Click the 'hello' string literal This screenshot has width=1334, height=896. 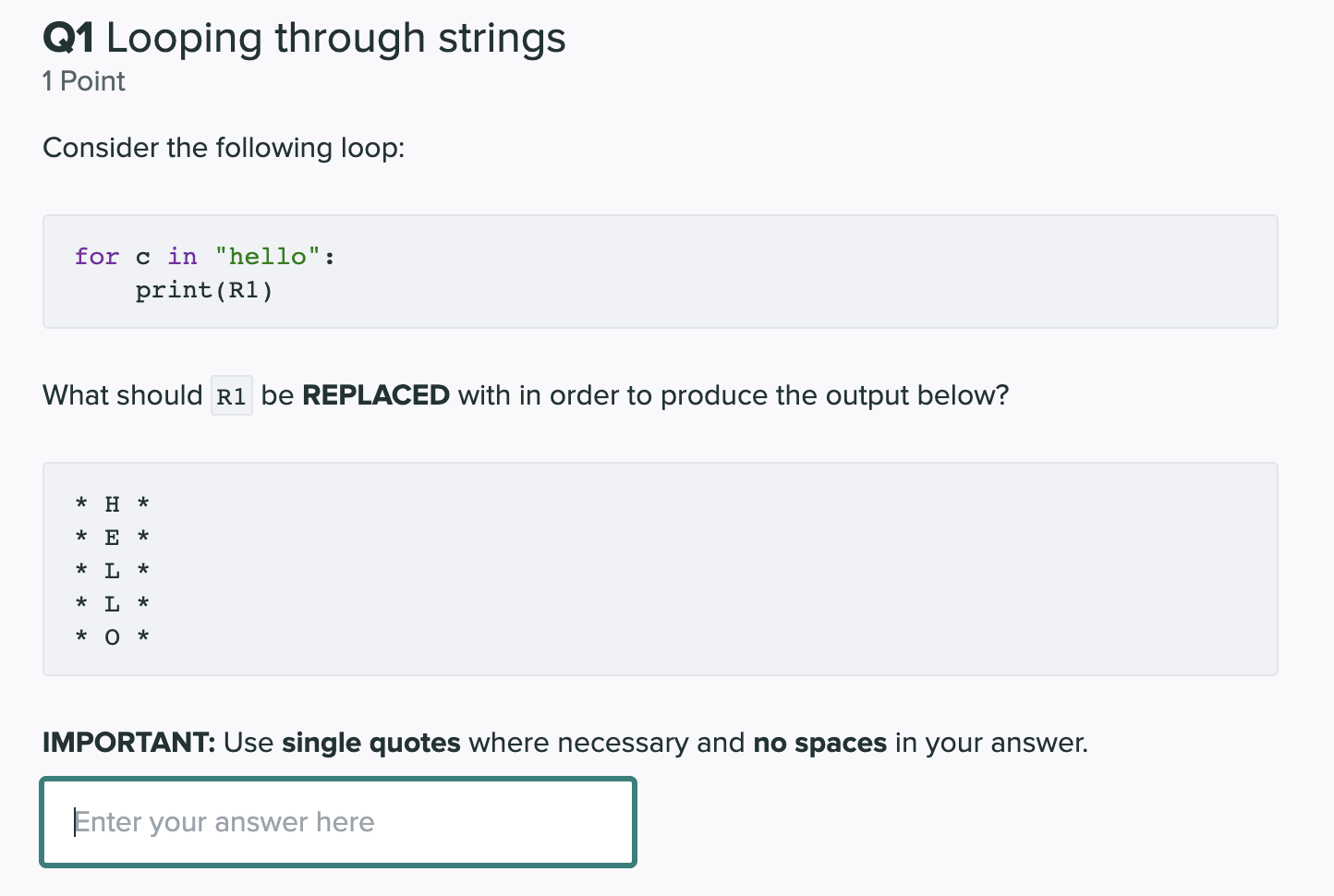click(x=269, y=256)
